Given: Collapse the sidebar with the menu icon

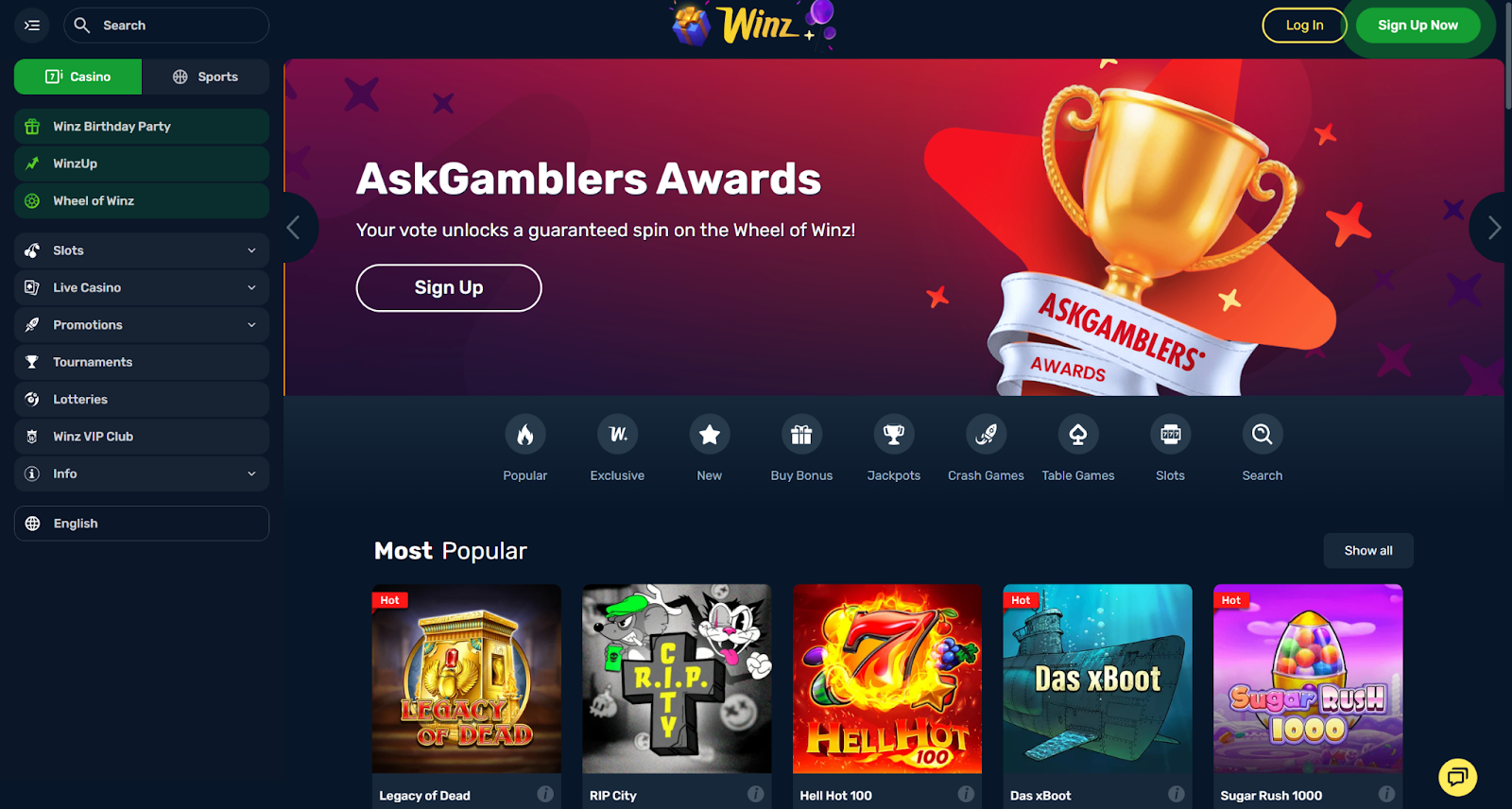Looking at the screenshot, I should point(32,26).
